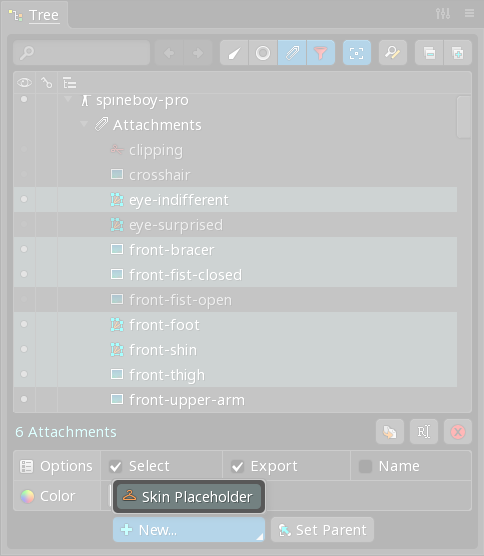
Task: Toggle the bones filter icon
Action: 234,53
